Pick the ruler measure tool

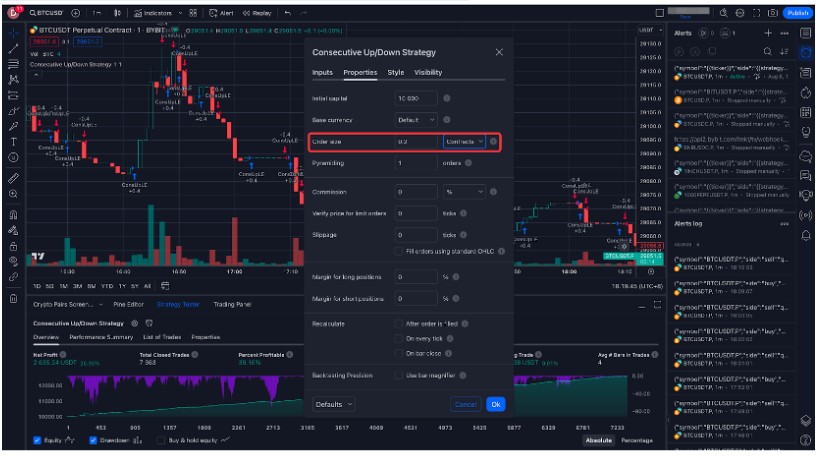14,179
